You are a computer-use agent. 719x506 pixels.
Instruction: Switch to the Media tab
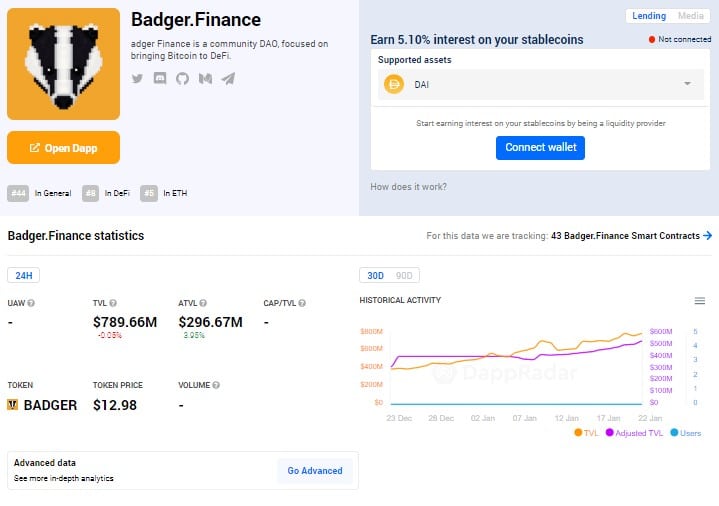coord(691,16)
